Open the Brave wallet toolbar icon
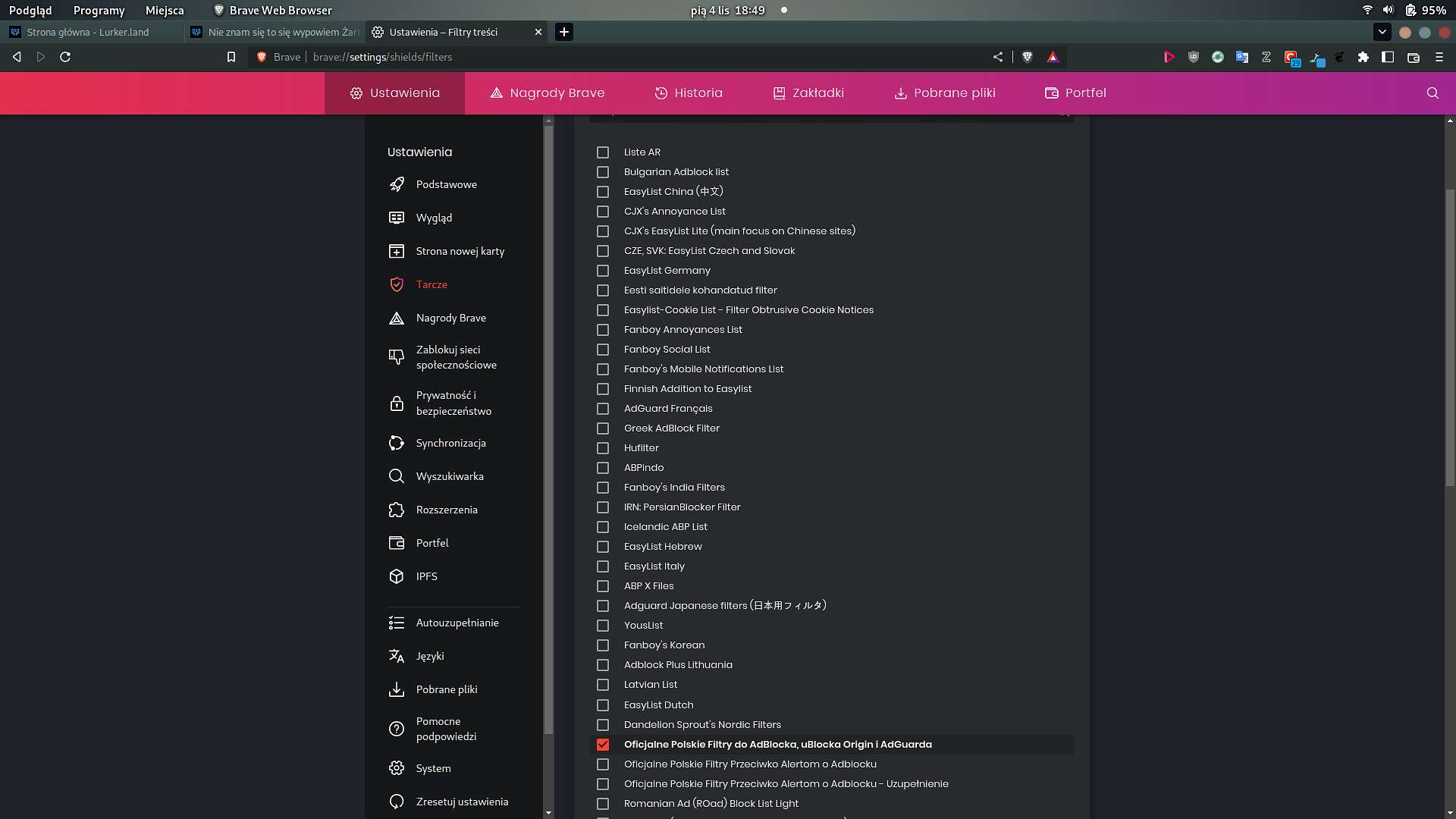Screen dimensions: 1456x819 tap(1414, 57)
